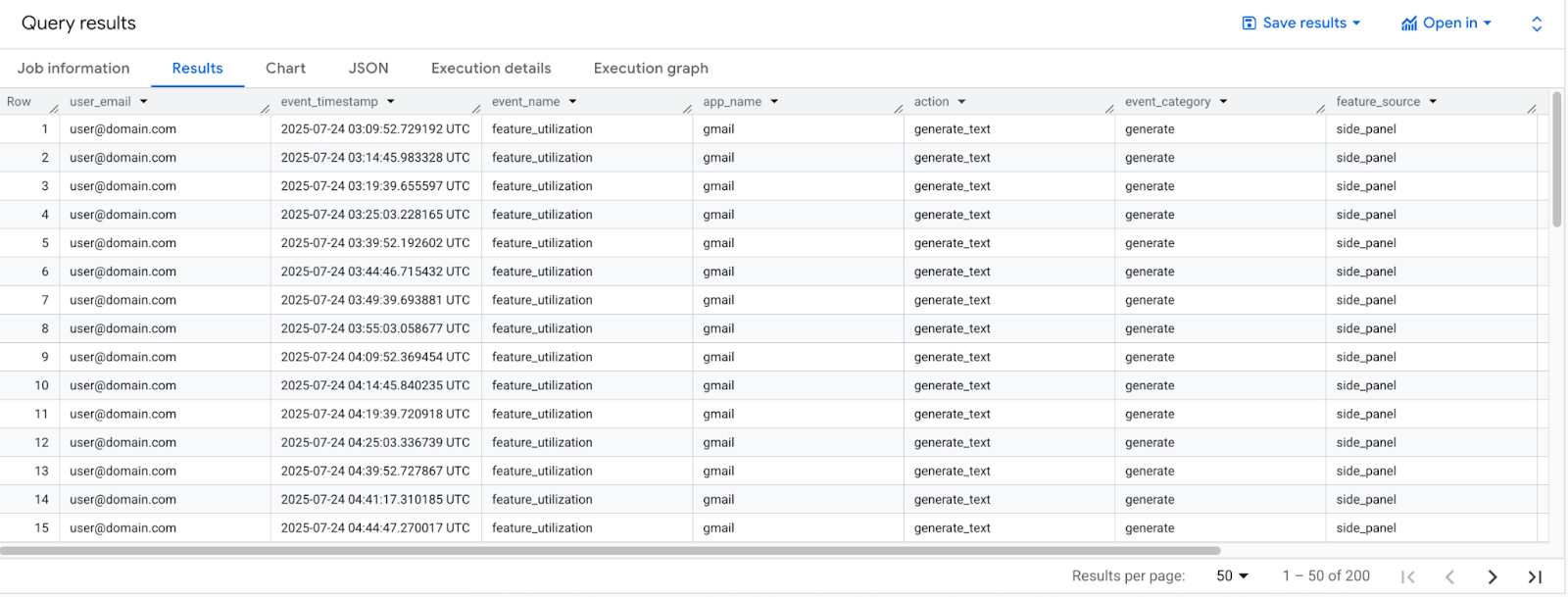The width and height of the screenshot is (1568, 597).
Task: Click the Save results disk icon
Action: (x=1249, y=23)
